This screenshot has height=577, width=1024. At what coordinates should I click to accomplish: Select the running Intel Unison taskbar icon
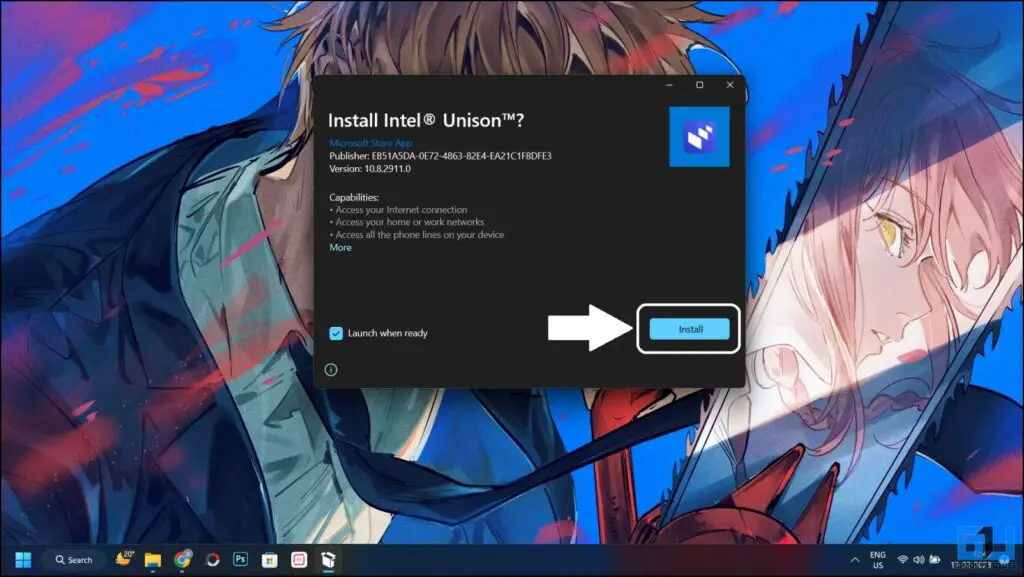click(326, 560)
